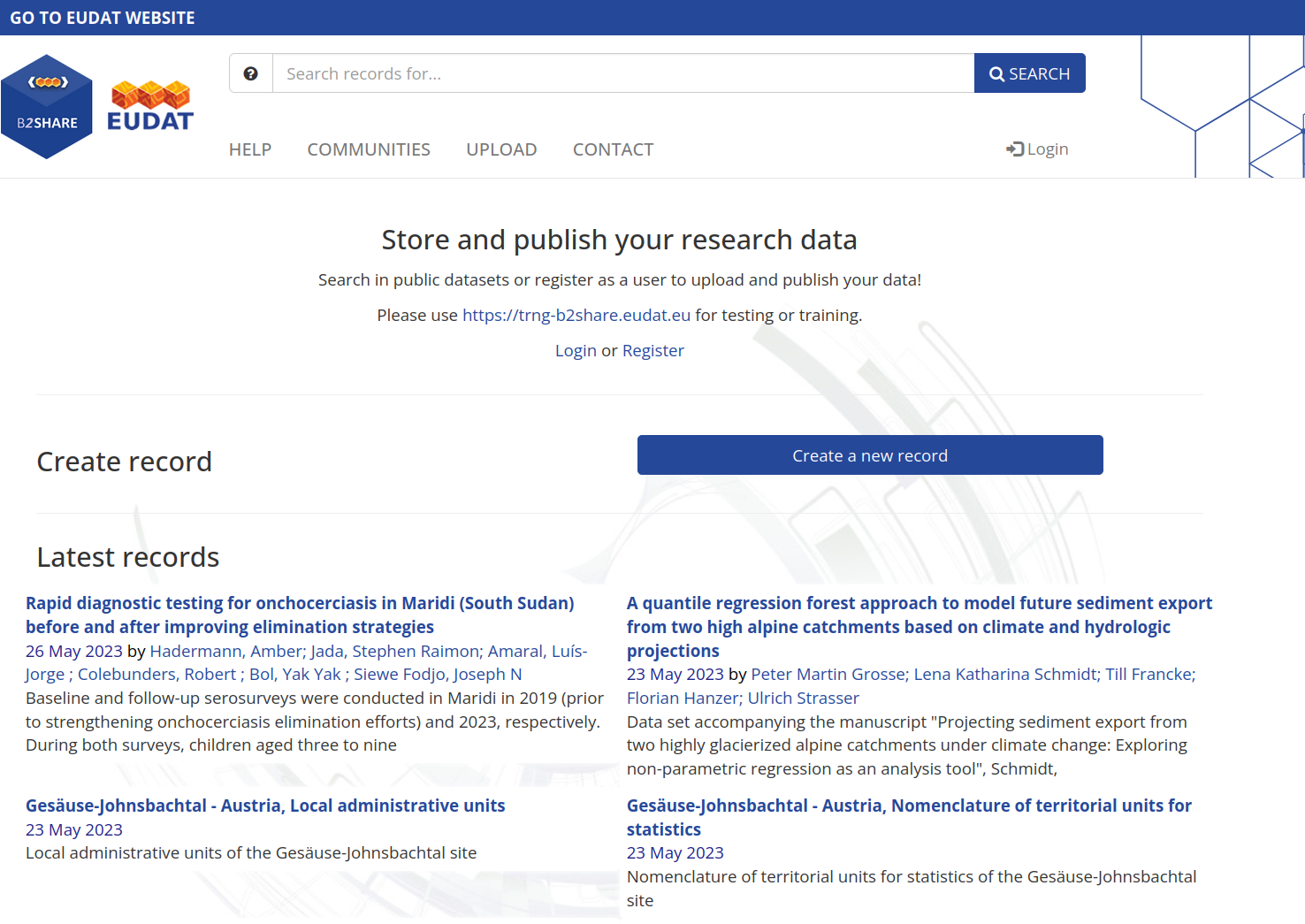Click the B2SHARE hexagon logo

[47, 107]
